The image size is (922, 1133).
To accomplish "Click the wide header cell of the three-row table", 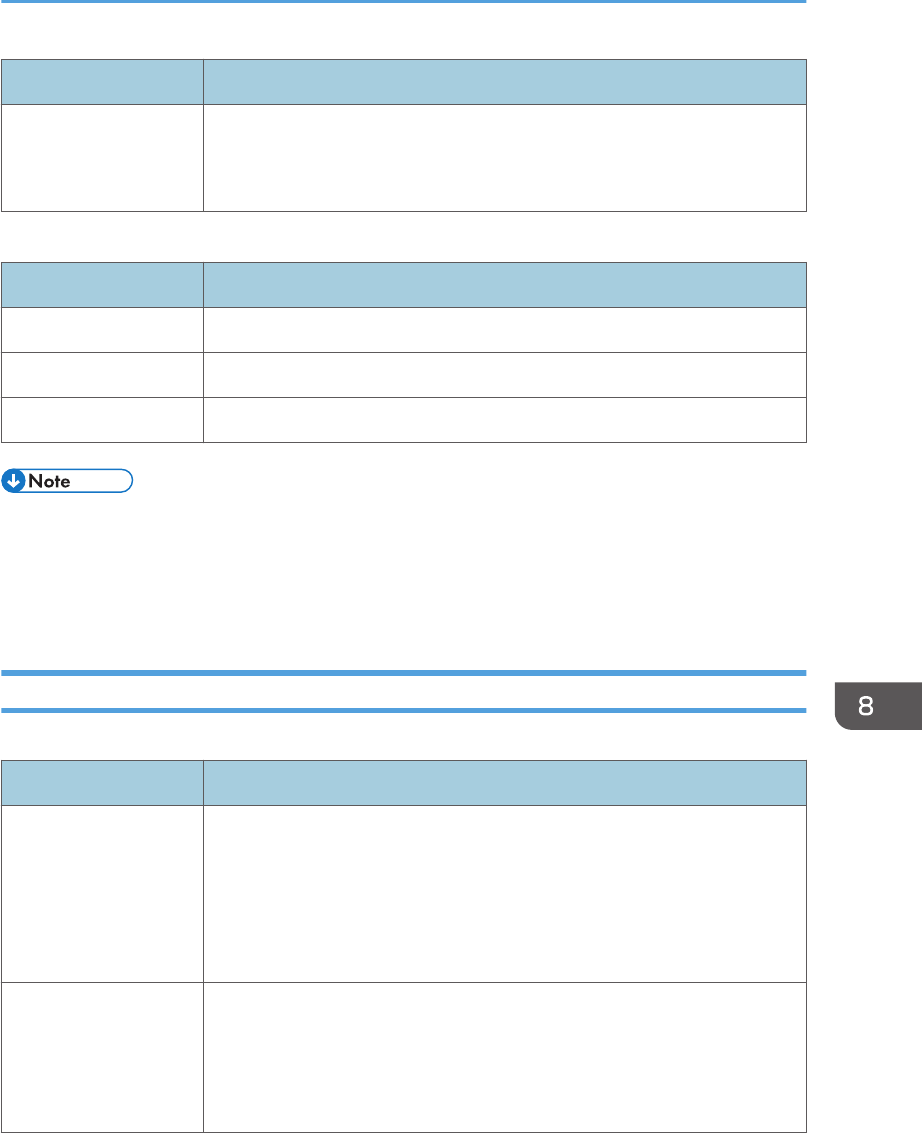I will 504,285.
